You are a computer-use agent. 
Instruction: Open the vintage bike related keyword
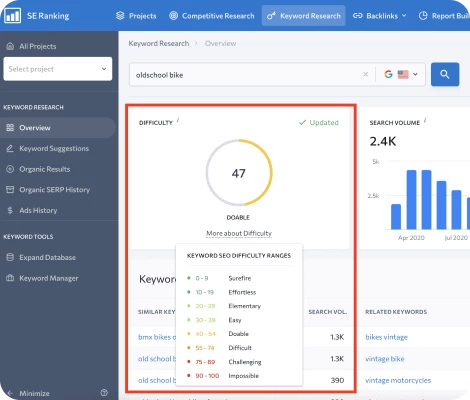tap(385, 359)
